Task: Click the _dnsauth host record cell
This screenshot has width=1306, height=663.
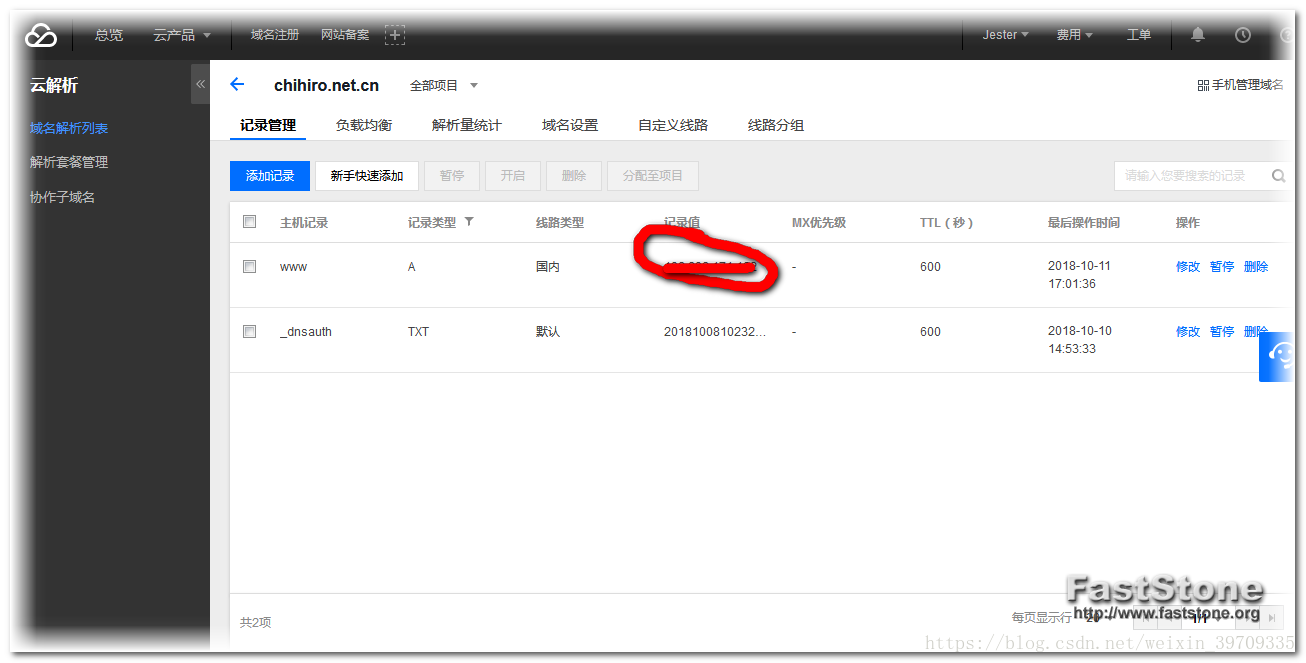Action: pos(306,332)
